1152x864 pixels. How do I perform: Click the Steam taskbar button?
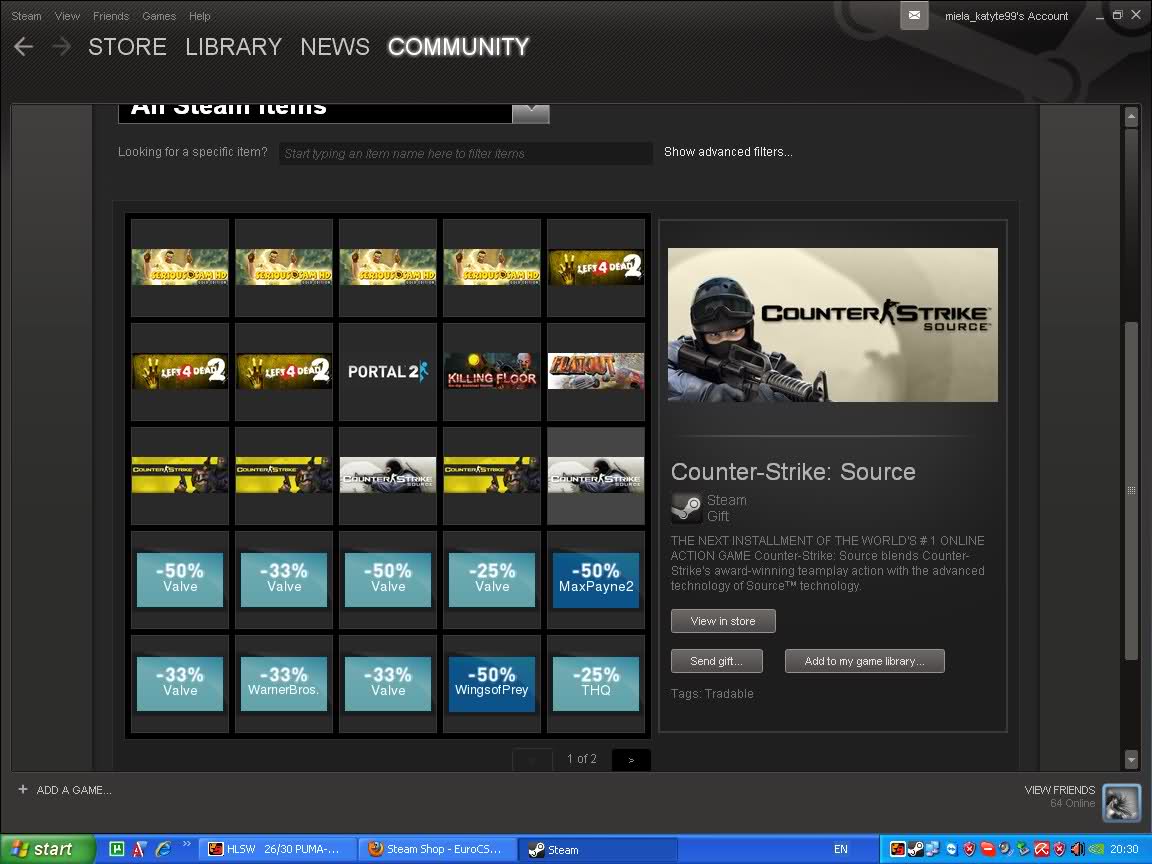pos(598,849)
